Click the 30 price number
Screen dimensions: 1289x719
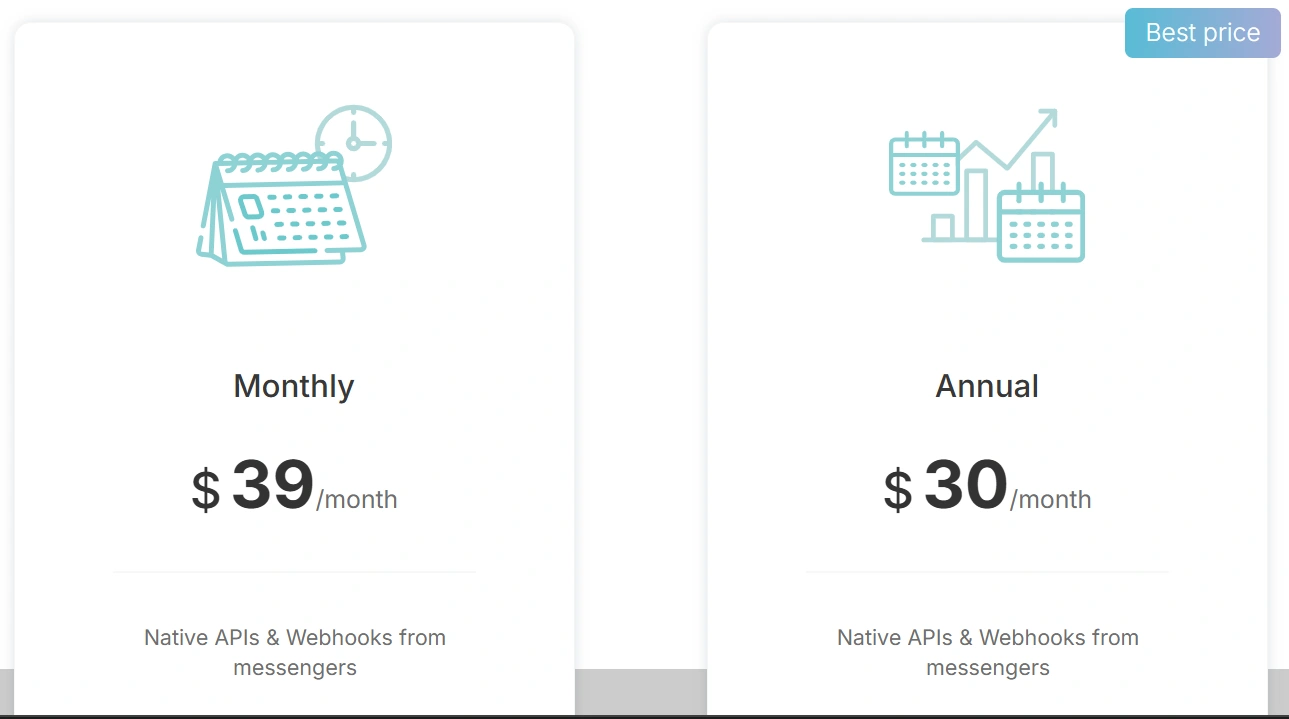[965, 485]
